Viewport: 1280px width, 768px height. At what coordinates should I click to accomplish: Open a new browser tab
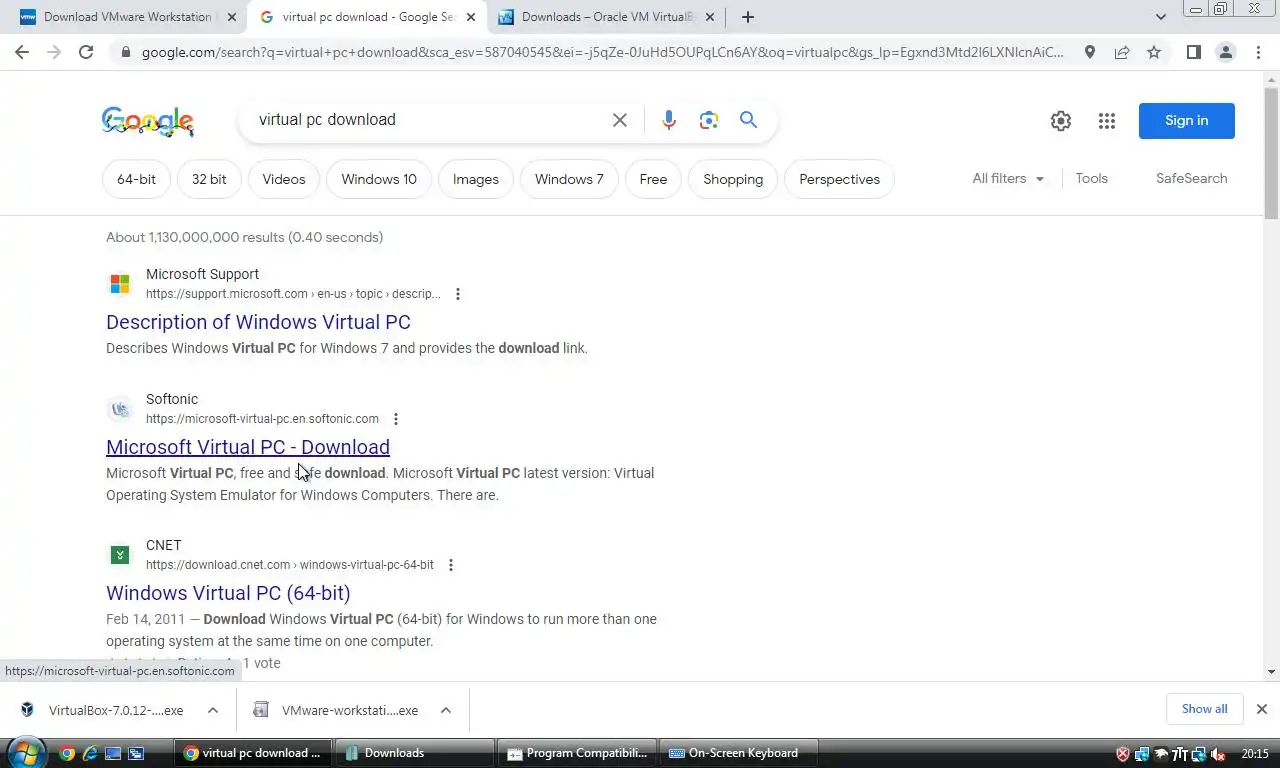click(747, 17)
